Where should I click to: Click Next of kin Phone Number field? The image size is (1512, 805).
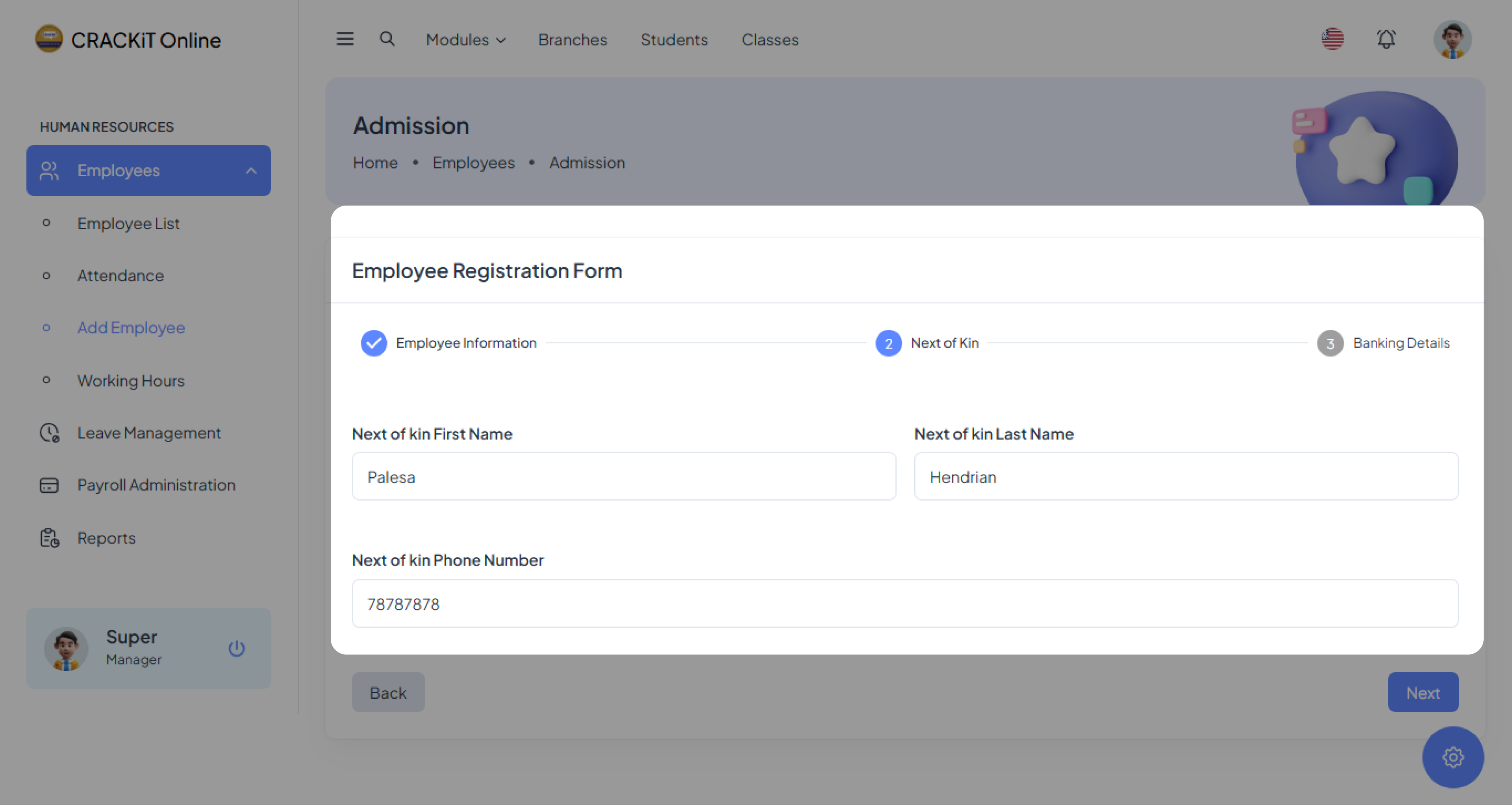click(904, 604)
